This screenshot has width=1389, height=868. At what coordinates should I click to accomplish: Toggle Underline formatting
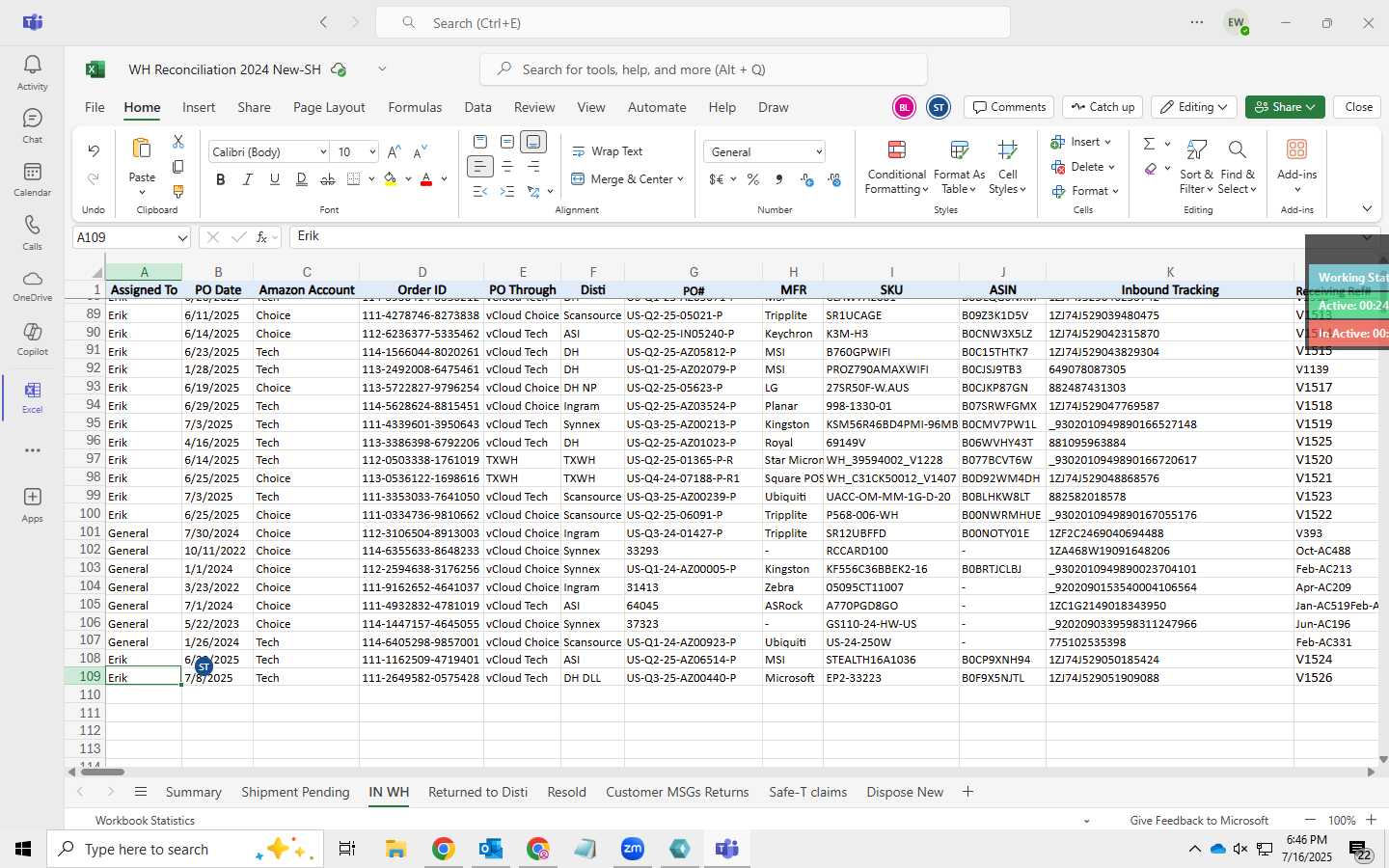275,179
